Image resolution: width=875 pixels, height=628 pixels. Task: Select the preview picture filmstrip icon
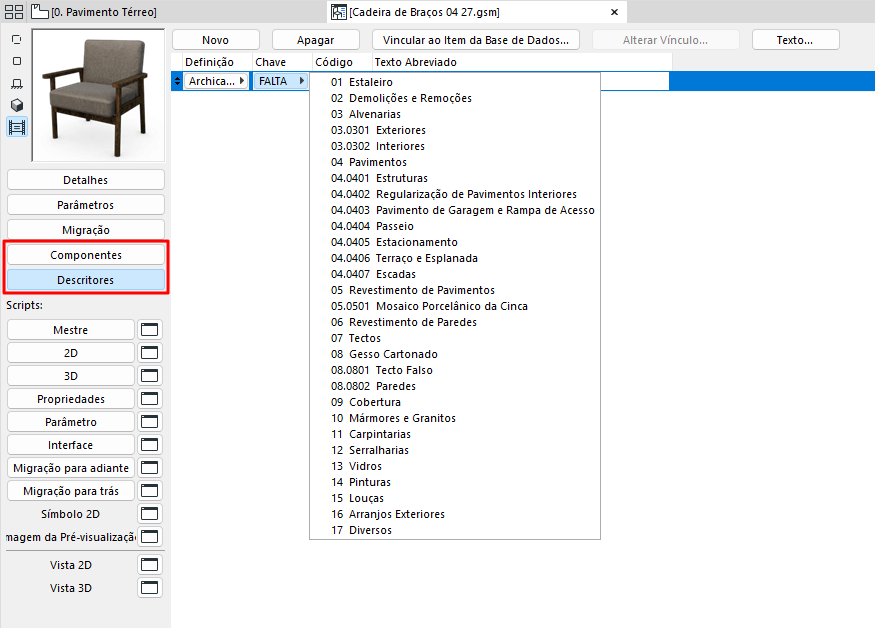tap(17, 127)
